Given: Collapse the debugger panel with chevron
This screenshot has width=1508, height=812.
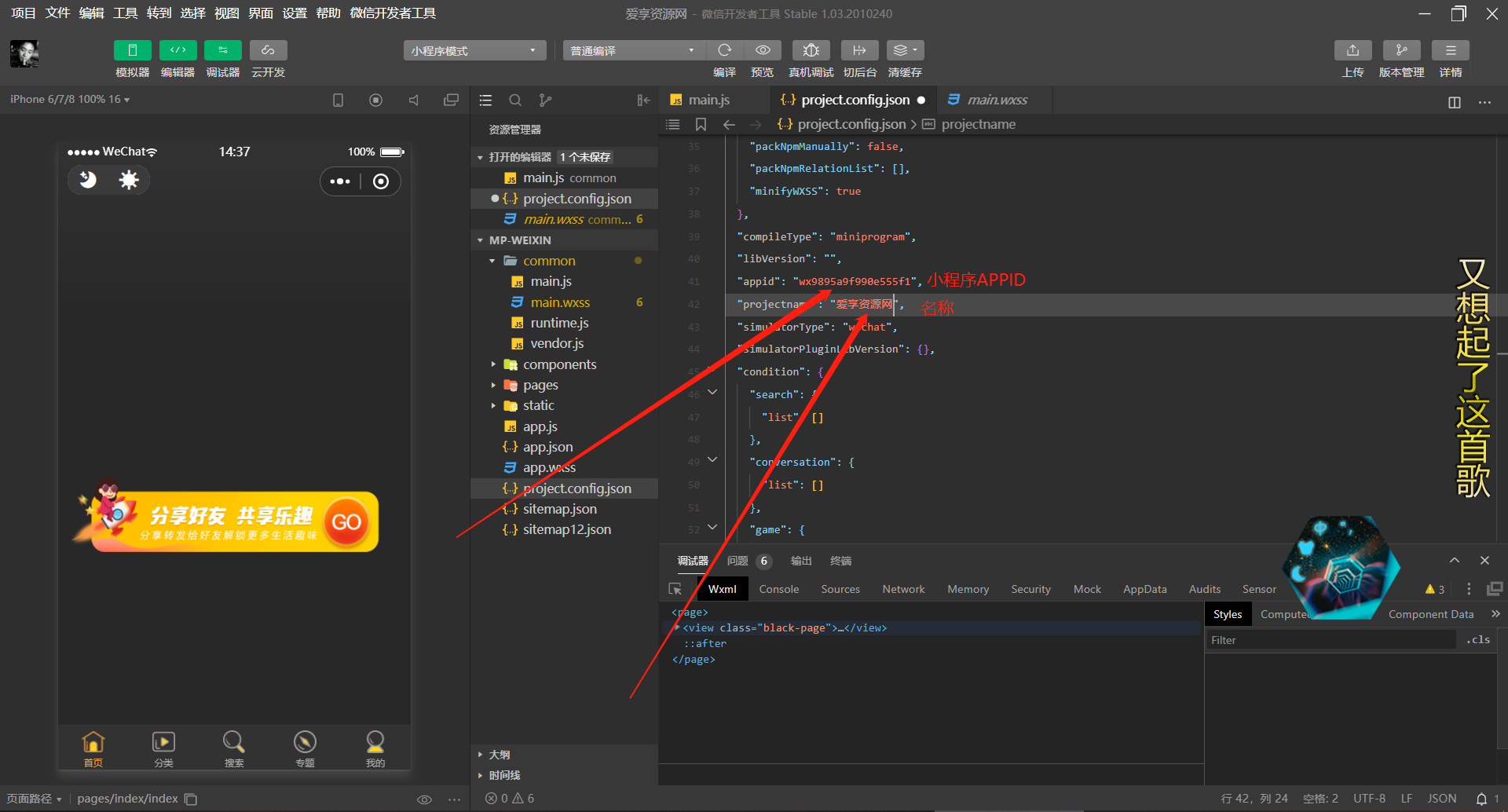Looking at the screenshot, I should click(1455, 560).
